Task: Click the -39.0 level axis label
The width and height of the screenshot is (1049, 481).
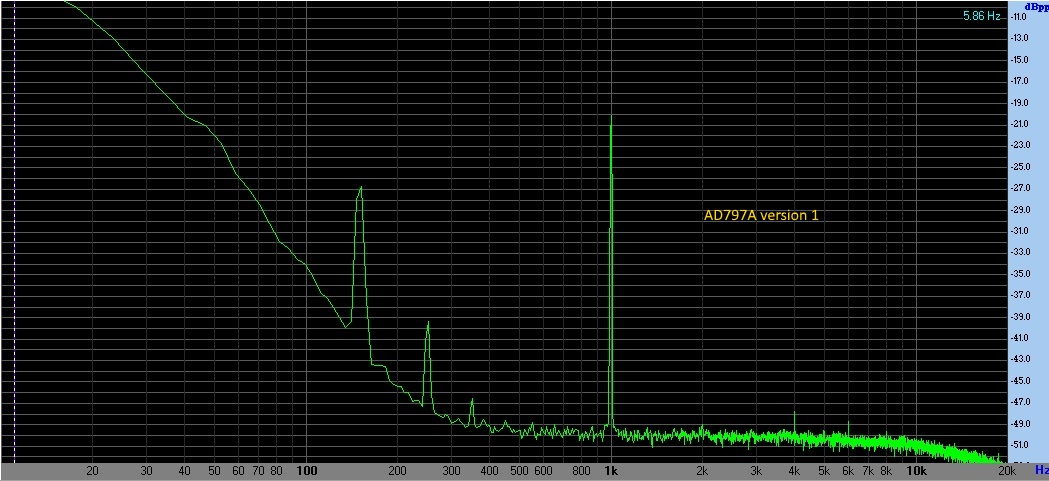Action: [x=1021, y=316]
